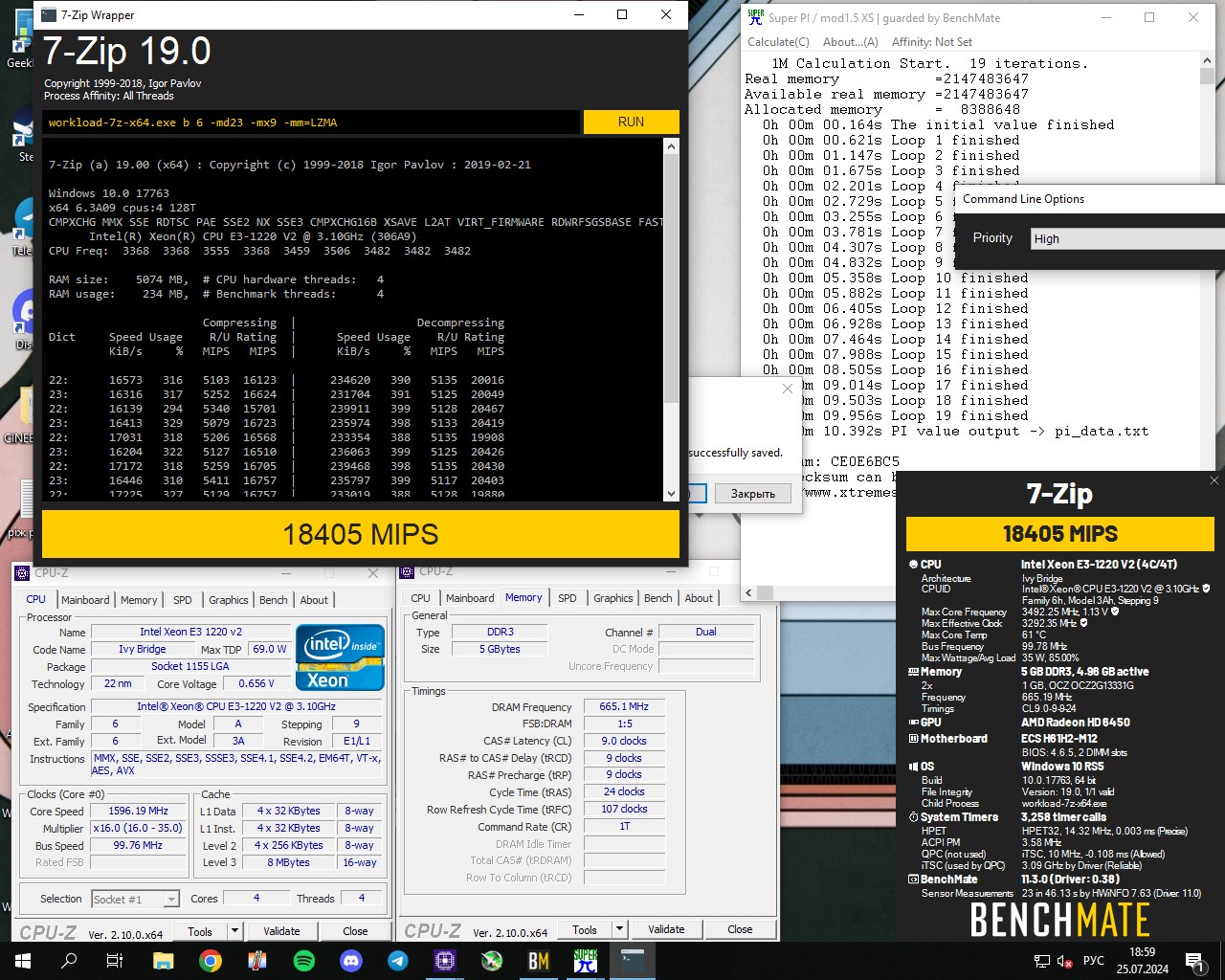Screen dimensions: 1225x980
Task: Open the notification center icon
Action: tap(1194, 961)
